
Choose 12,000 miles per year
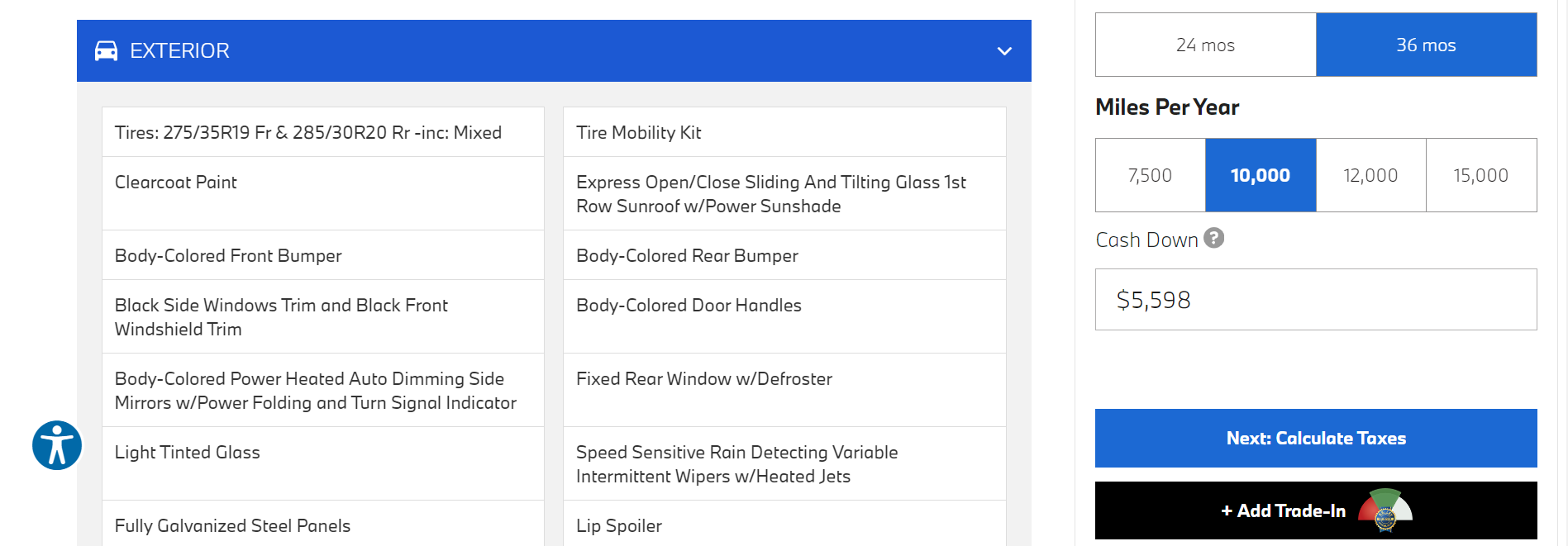click(x=1370, y=175)
